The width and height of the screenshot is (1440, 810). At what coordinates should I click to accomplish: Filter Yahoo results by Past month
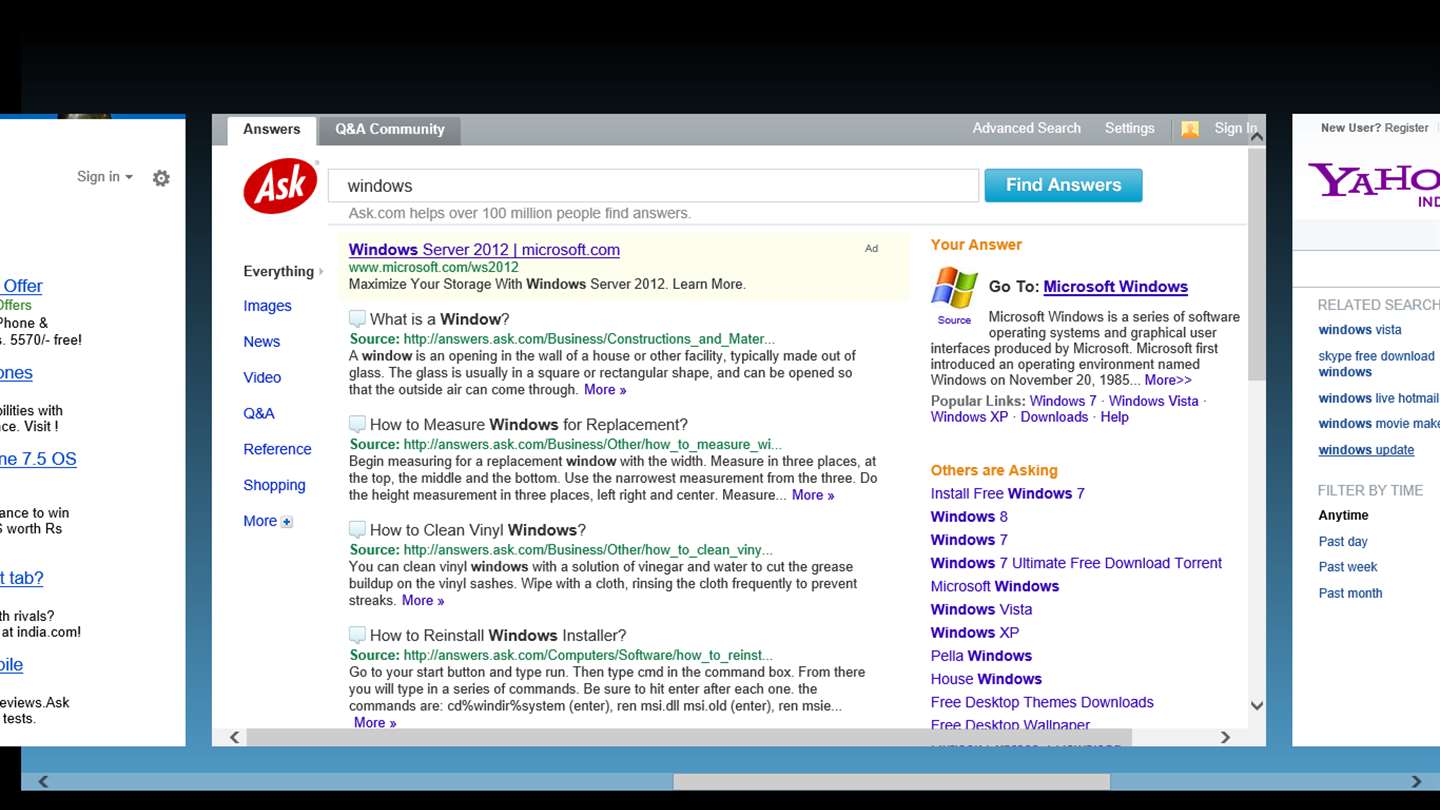click(1350, 593)
